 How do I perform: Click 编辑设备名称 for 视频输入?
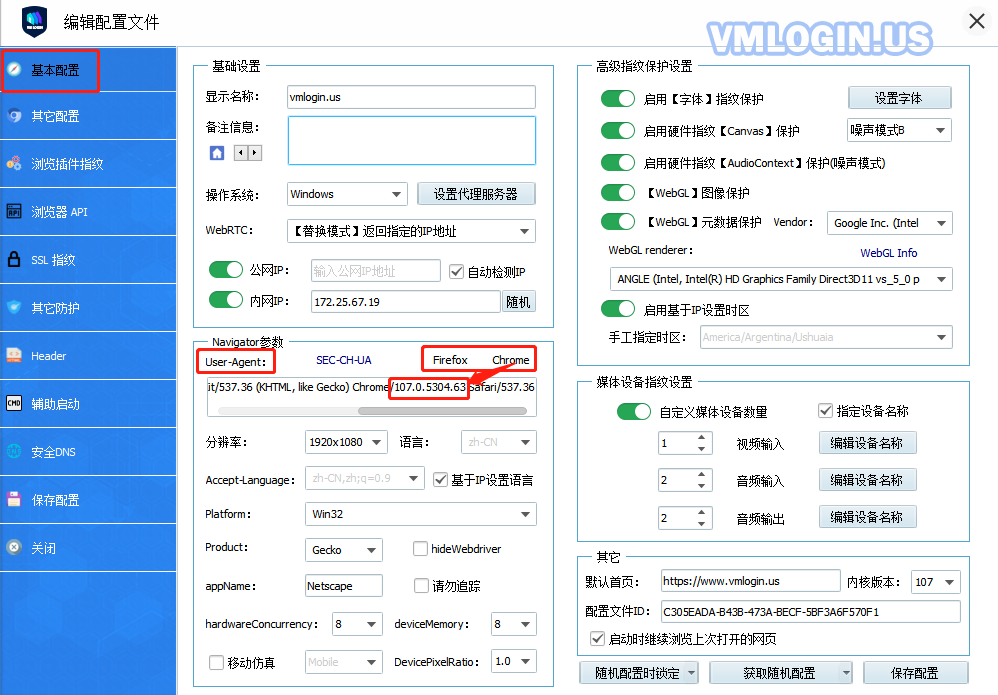coord(867,443)
